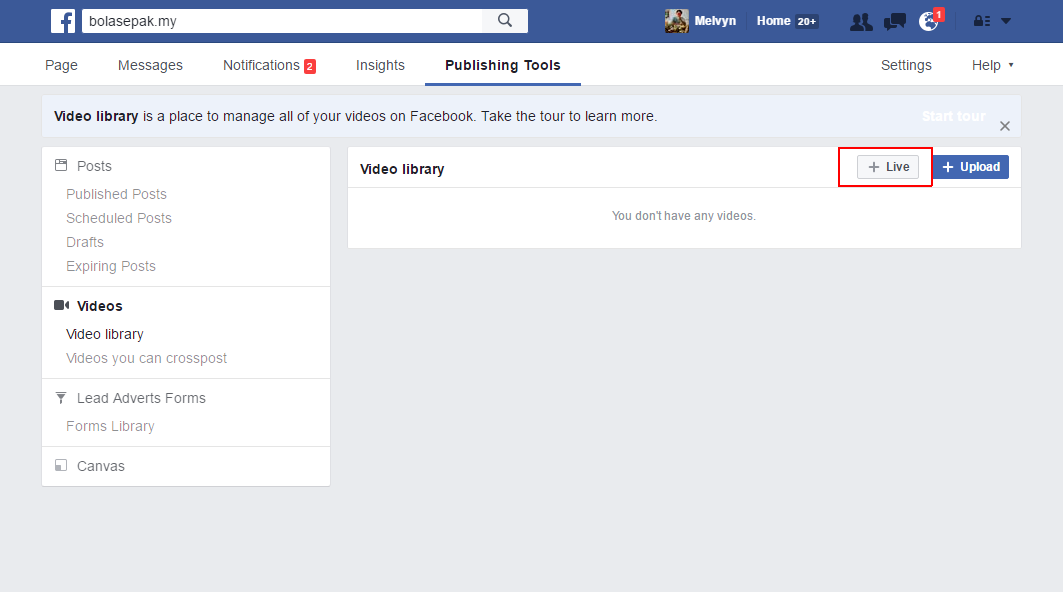This screenshot has height=592, width=1063.
Task: Open the Insights tab
Action: pyautogui.click(x=380, y=65)
